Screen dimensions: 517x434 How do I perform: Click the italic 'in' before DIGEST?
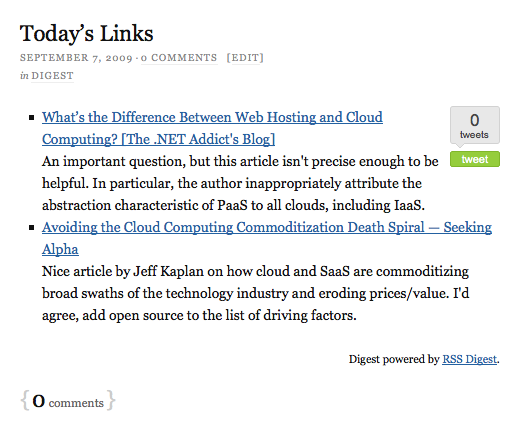point(24,76)
